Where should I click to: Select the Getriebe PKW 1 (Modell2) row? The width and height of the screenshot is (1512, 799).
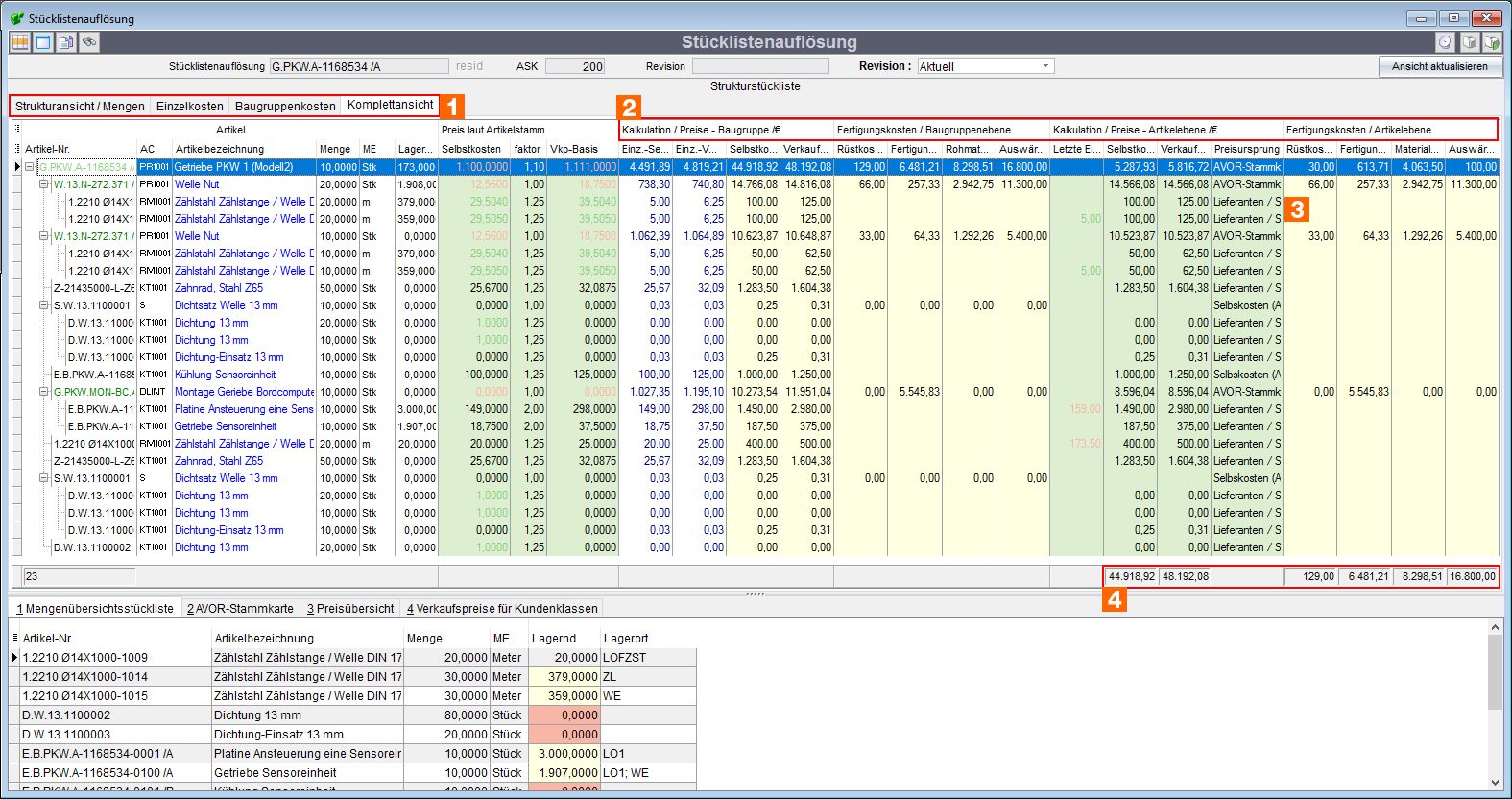pyautogui.click(x=756, y=167)
